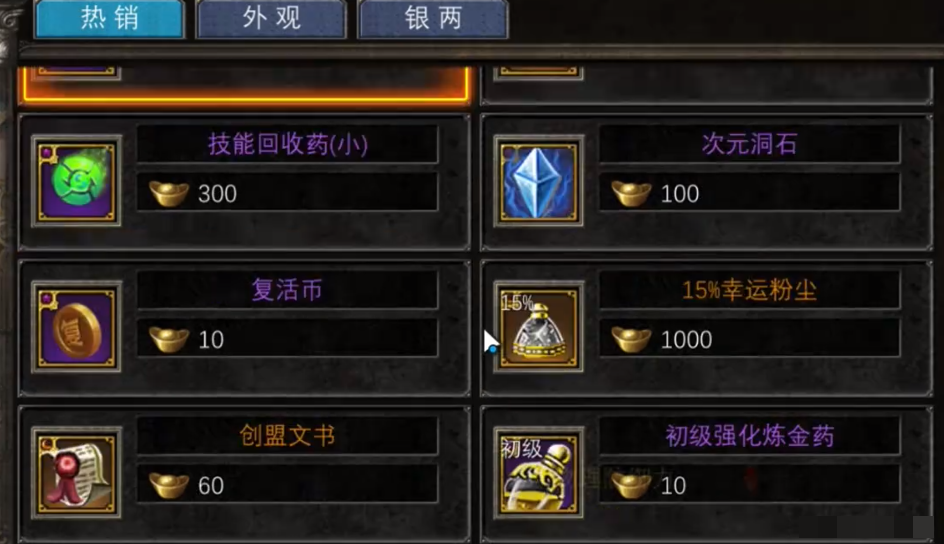Screen dimensions: 944x544
Task: Choose the 15%幸运粉尘 pouch icon
Action: 538,327
